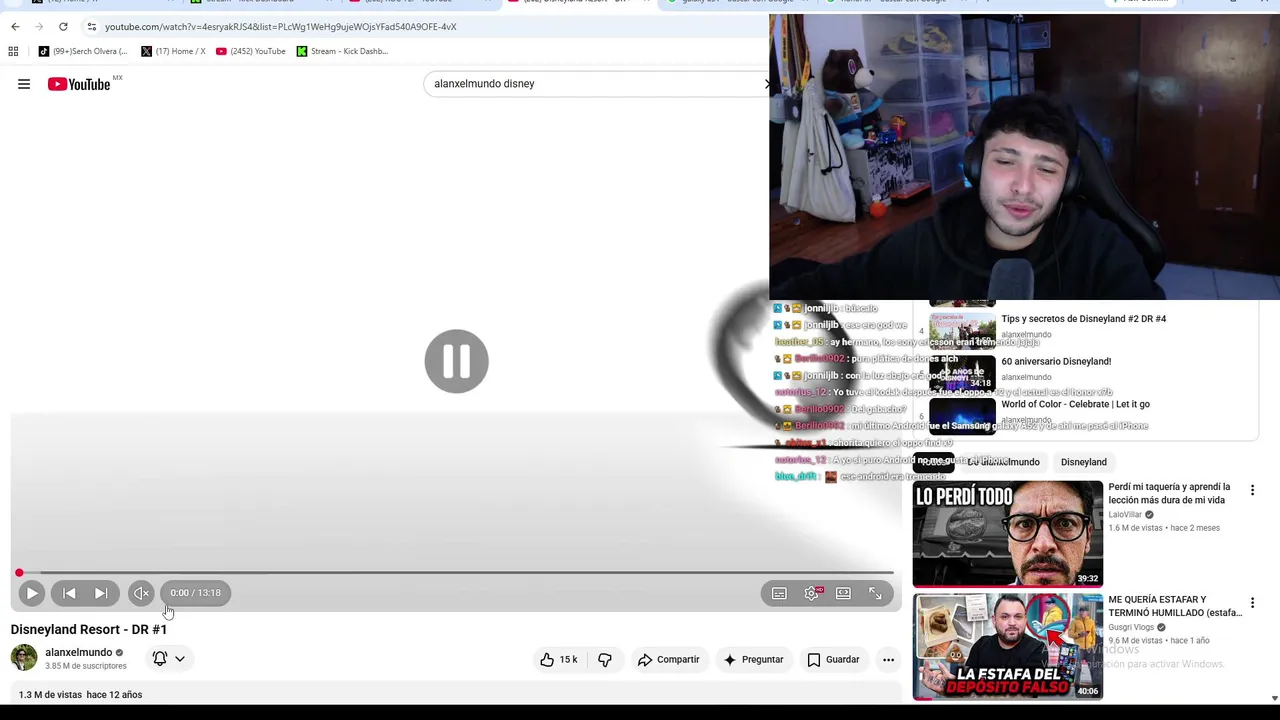
Task: Enter fullscreen on the video player
Action: pos(875,593)
